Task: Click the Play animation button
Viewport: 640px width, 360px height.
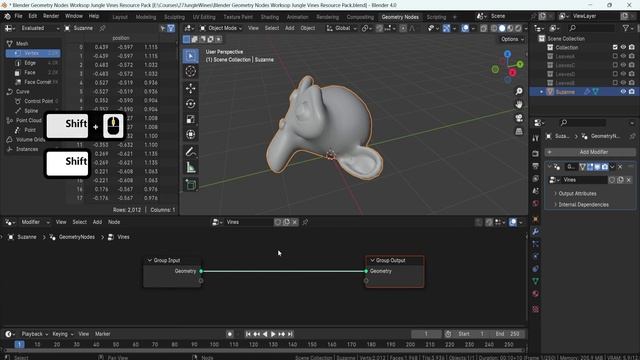Action: point(273,334)
